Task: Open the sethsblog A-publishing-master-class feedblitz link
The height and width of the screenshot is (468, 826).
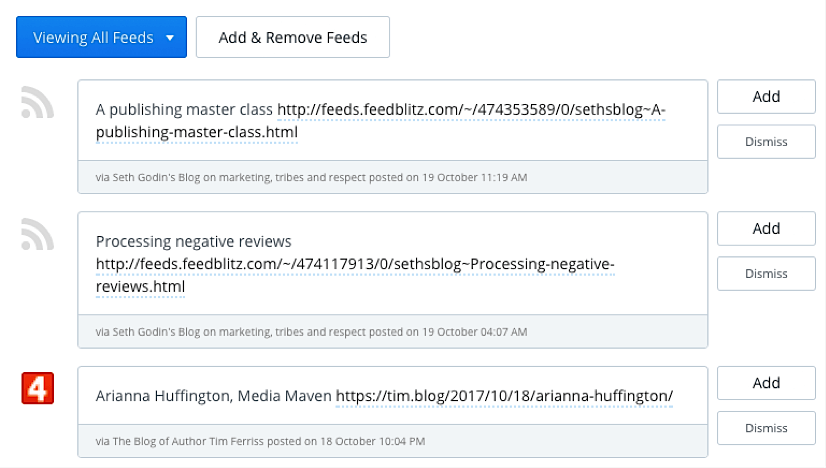Action: tap(471, 110)
